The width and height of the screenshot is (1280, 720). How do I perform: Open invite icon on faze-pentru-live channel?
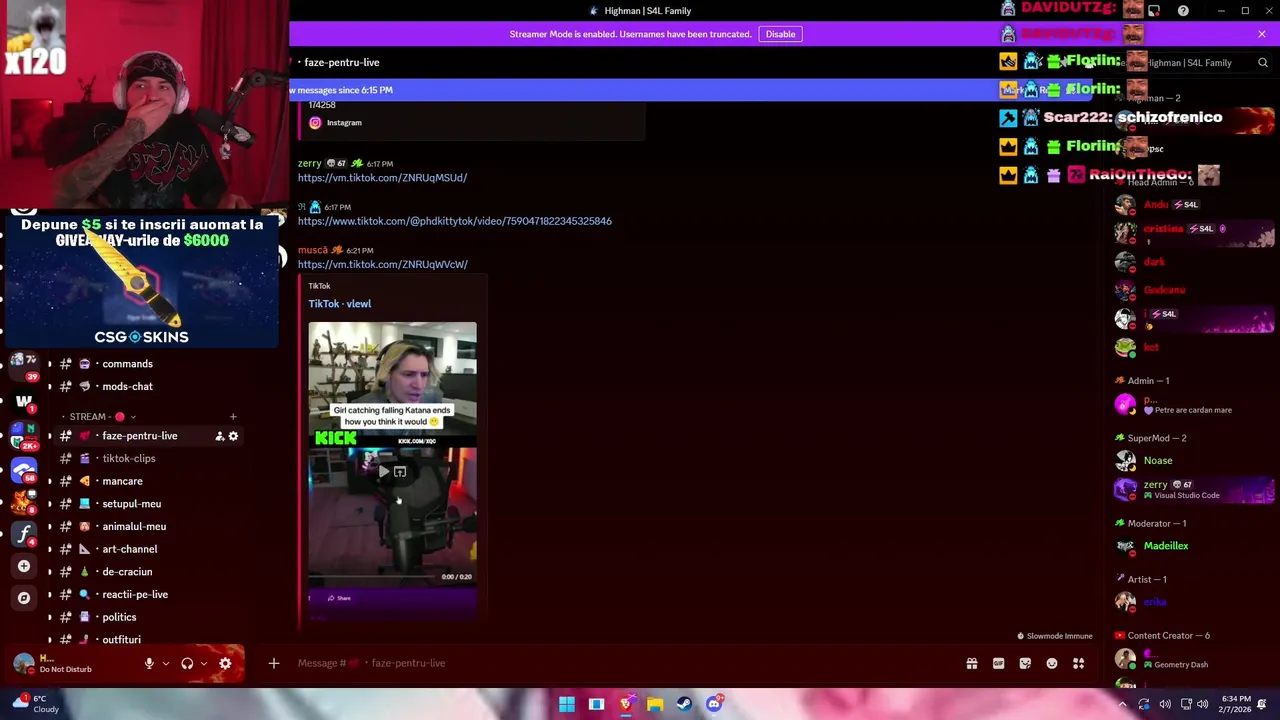[219, 436]
